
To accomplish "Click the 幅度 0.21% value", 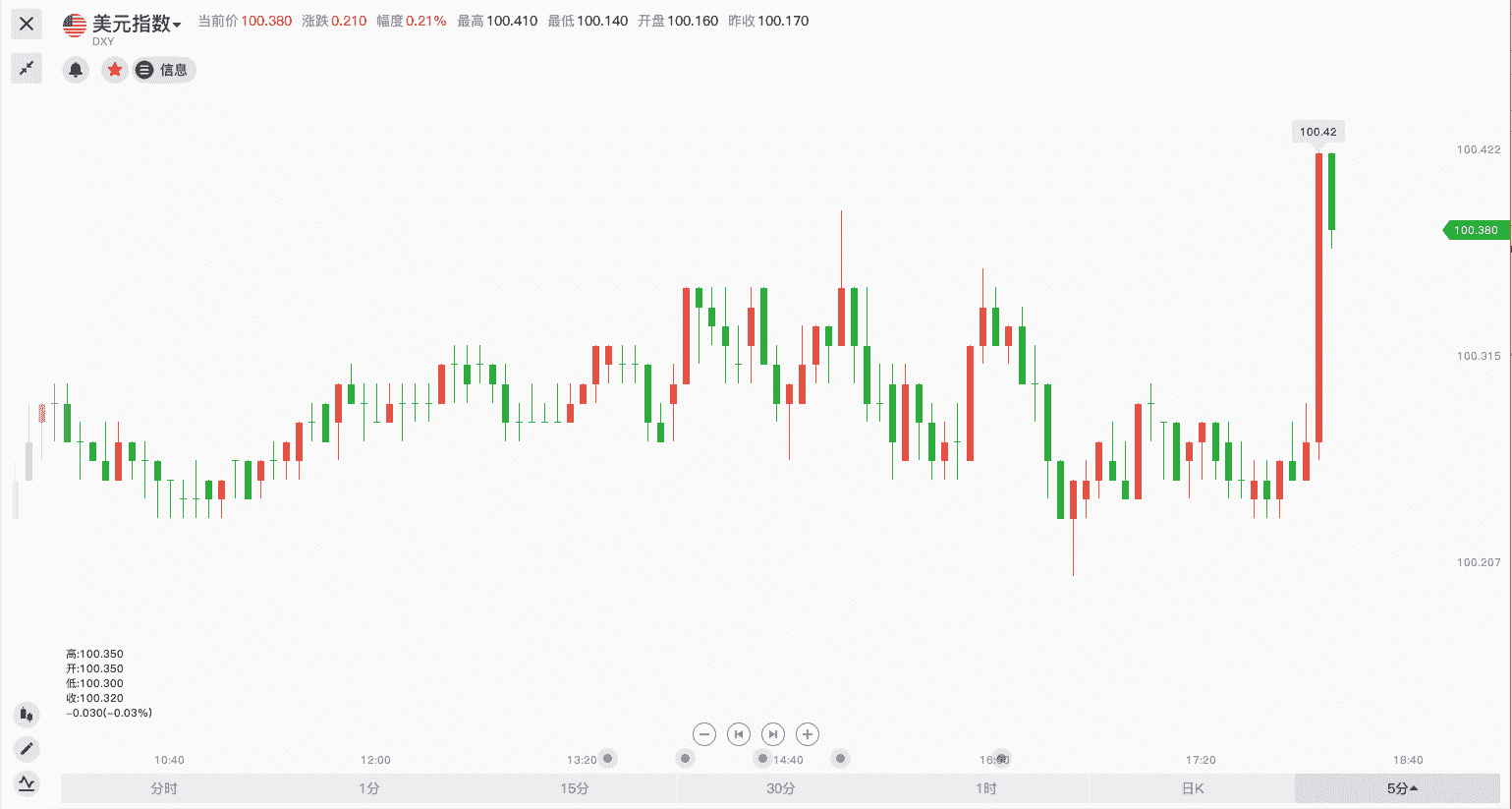I will [425, 21].
